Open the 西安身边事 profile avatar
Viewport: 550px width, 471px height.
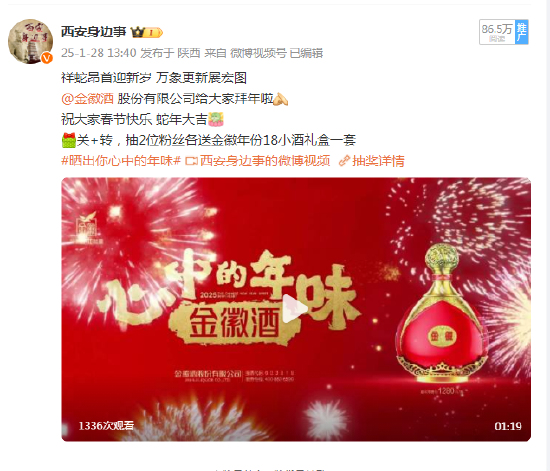pos(31,41)
